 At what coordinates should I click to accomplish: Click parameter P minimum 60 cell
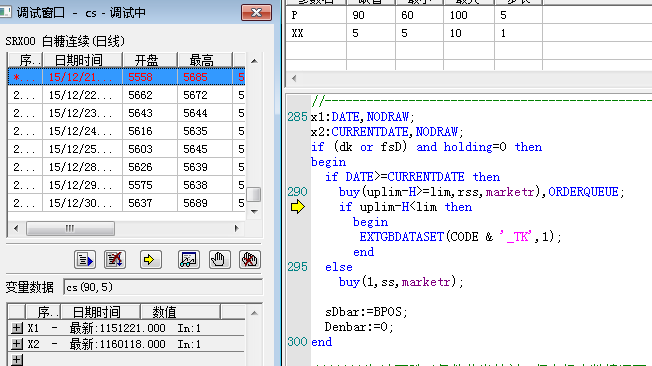tap(420, 15)
